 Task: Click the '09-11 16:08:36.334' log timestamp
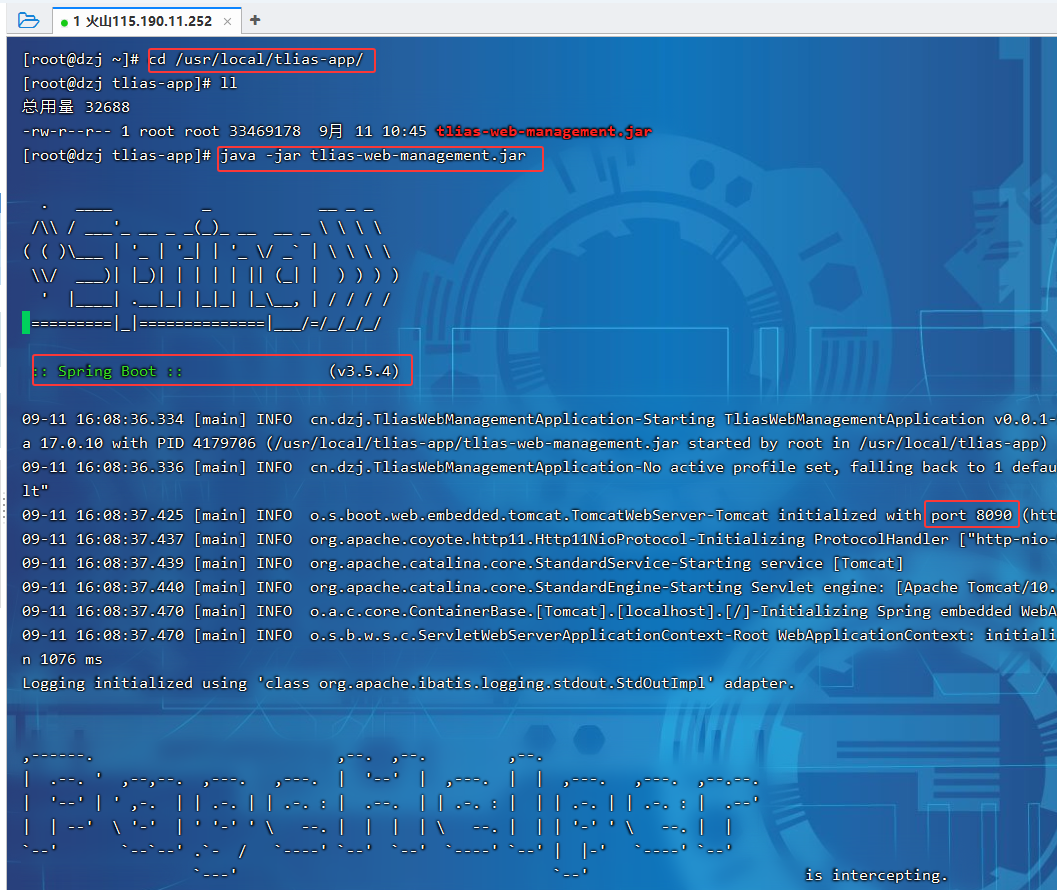click(102, 419)
